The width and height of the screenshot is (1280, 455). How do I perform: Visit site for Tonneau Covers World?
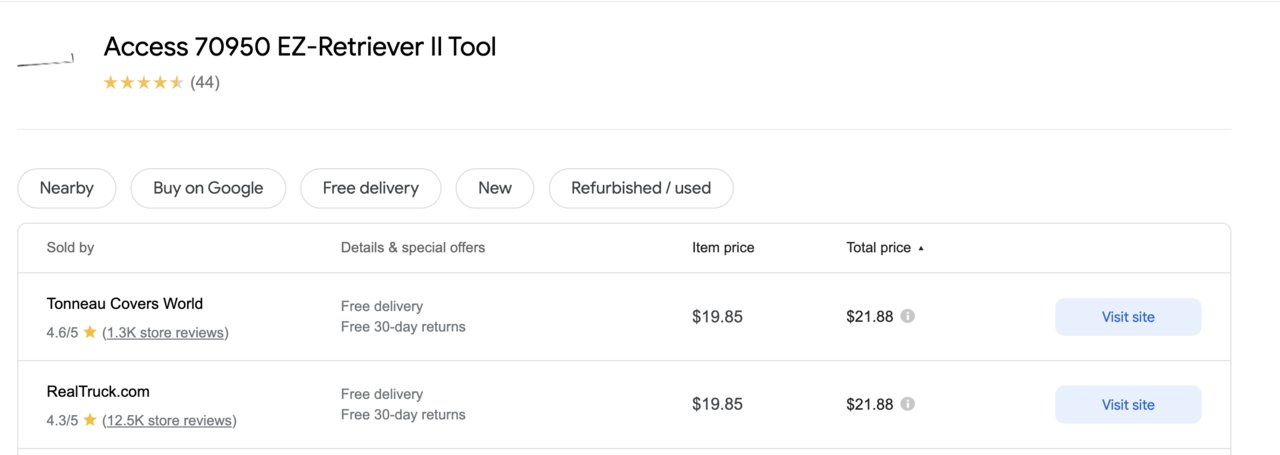1128,317
